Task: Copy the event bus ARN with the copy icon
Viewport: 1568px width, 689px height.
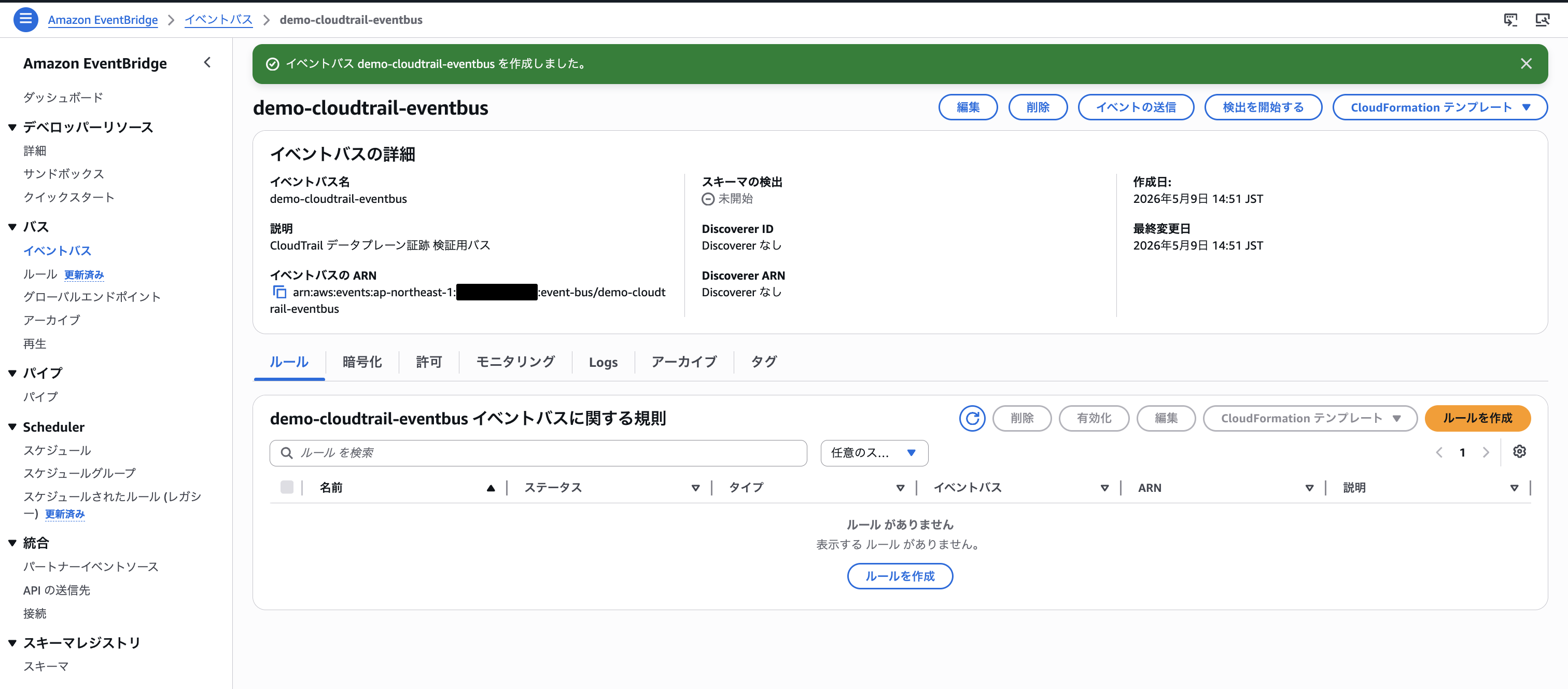Action: (279, 292)
